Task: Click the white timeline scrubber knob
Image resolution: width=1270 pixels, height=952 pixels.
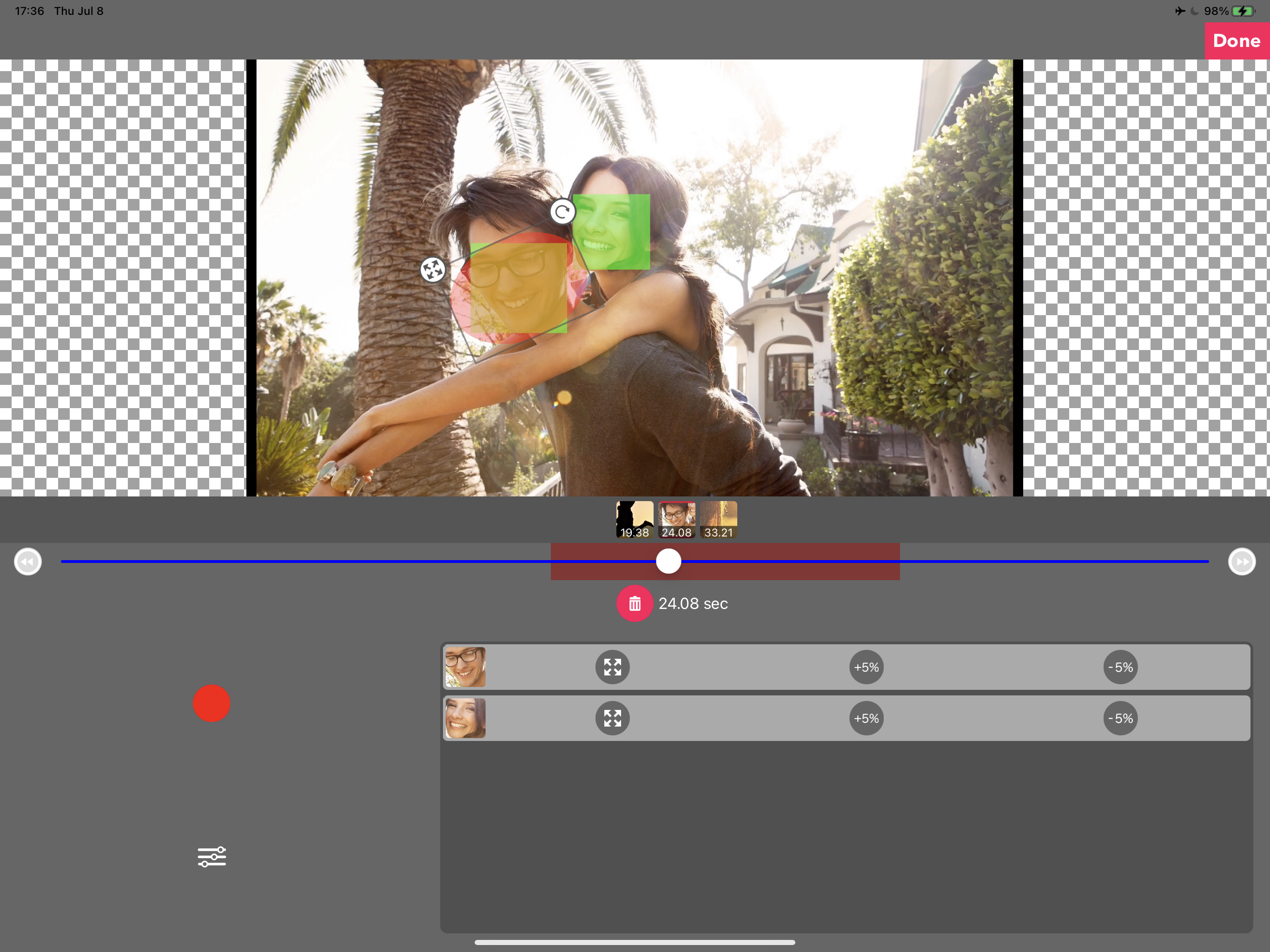Action: point(668,561)
